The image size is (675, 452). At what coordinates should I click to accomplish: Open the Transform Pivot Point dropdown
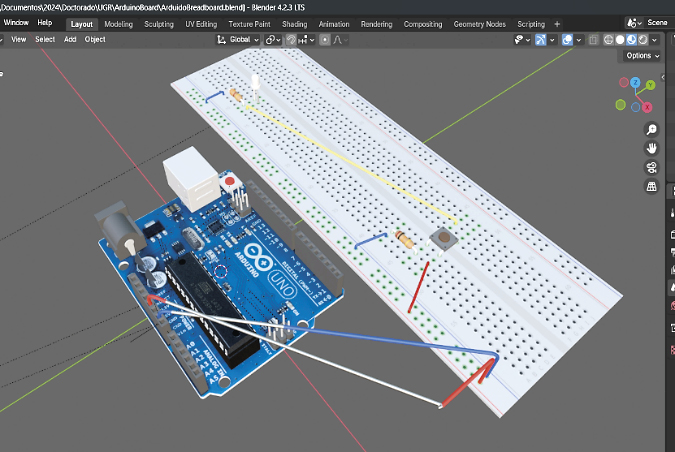[273, 40]
